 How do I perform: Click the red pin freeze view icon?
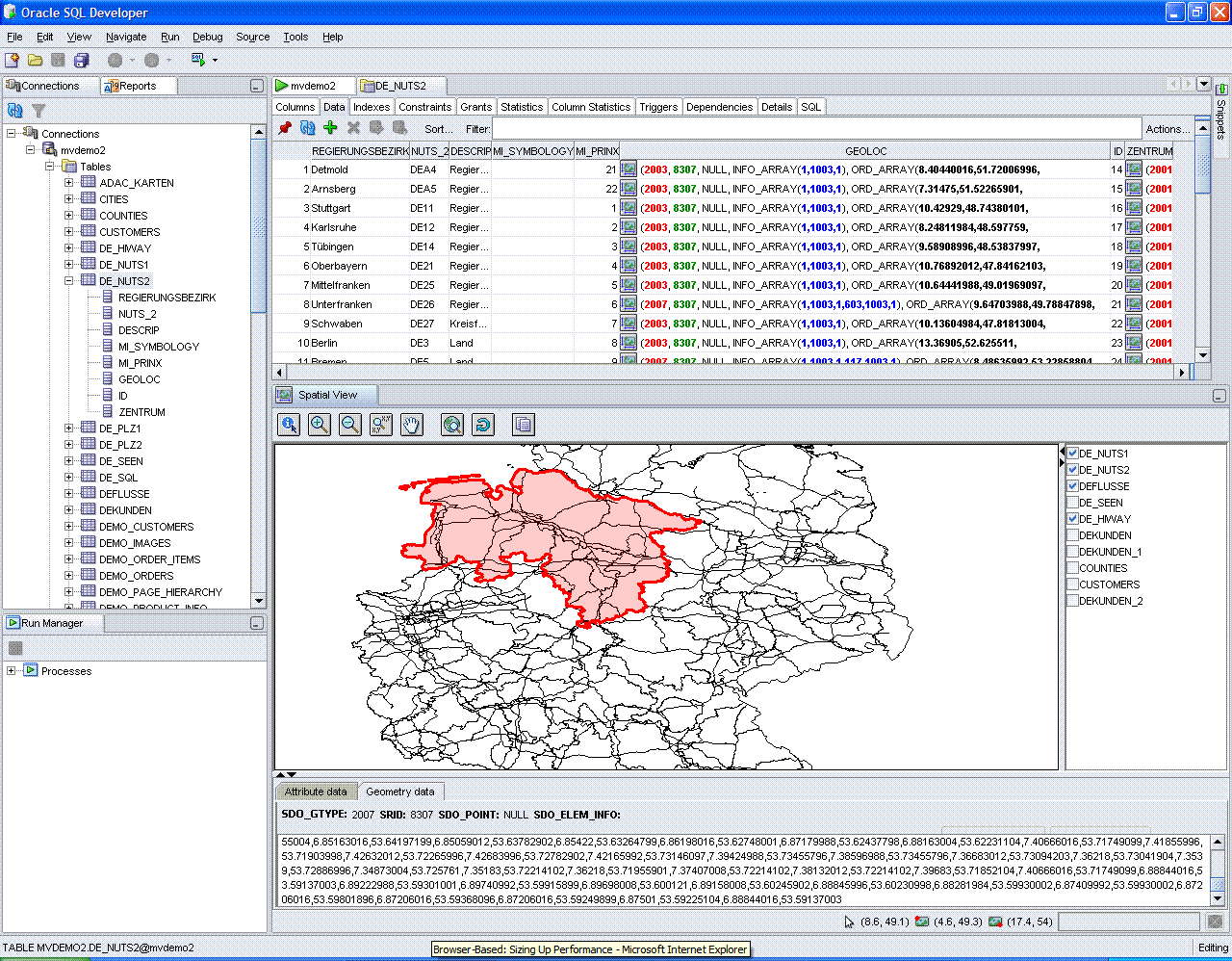pyautogui.click(x=285, y=128)
